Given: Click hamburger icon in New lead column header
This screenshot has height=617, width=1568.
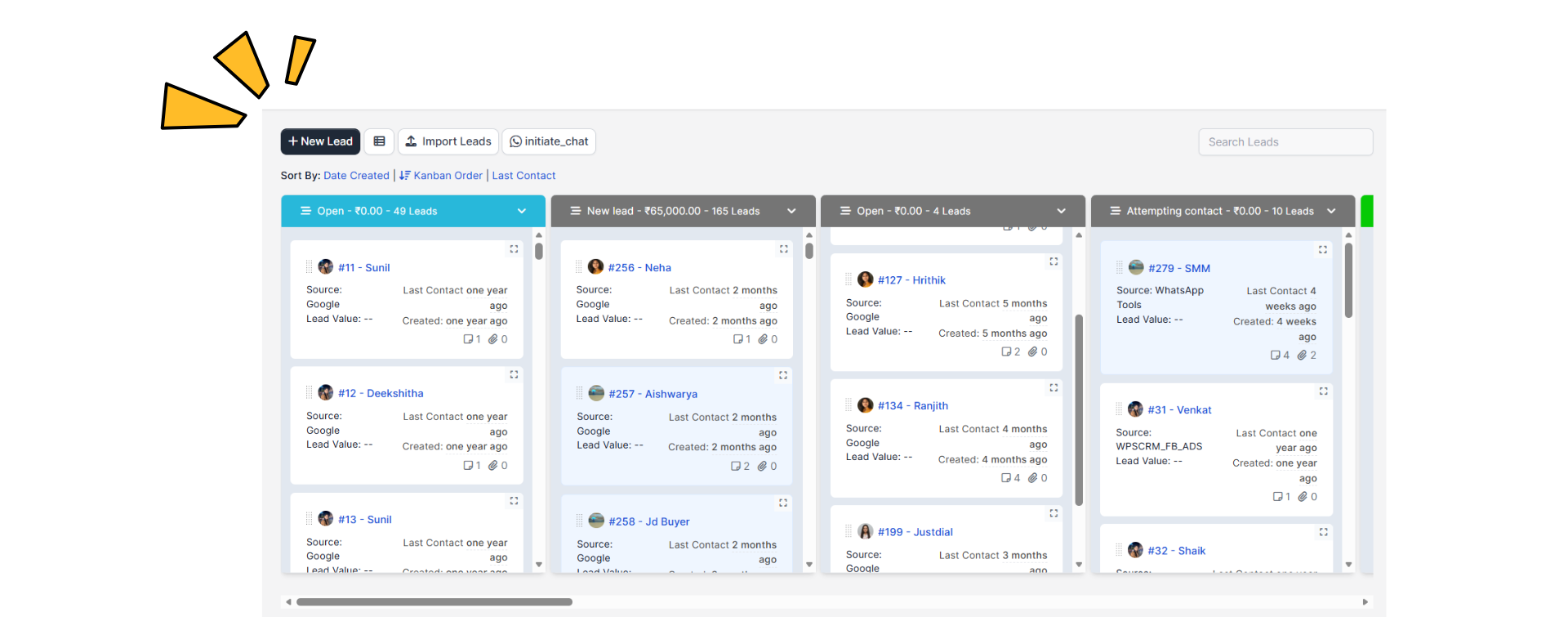Looking at the screenshot, I should click(576, 211).
